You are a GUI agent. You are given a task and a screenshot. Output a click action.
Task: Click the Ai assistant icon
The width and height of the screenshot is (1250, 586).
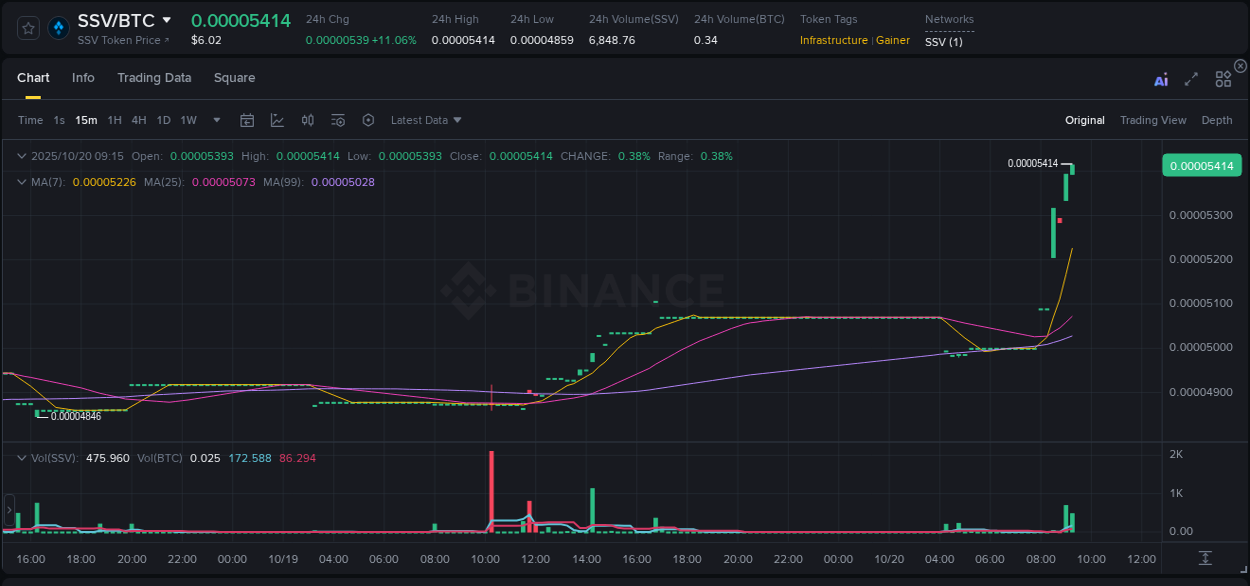click(1160, 79)
